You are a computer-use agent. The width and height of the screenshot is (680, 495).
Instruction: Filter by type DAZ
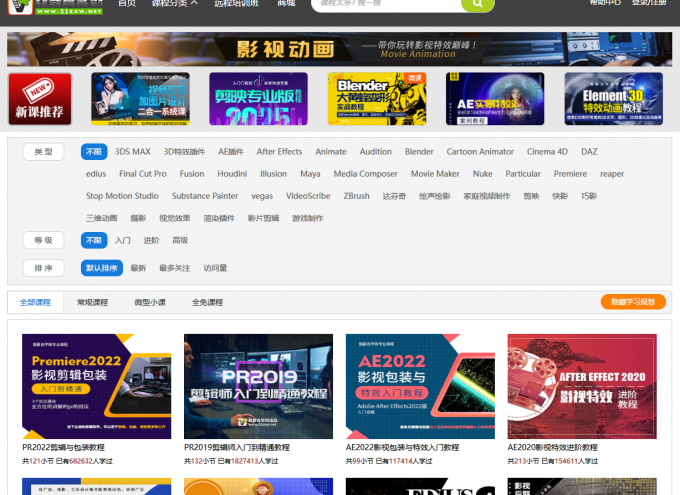pos(589,152)
